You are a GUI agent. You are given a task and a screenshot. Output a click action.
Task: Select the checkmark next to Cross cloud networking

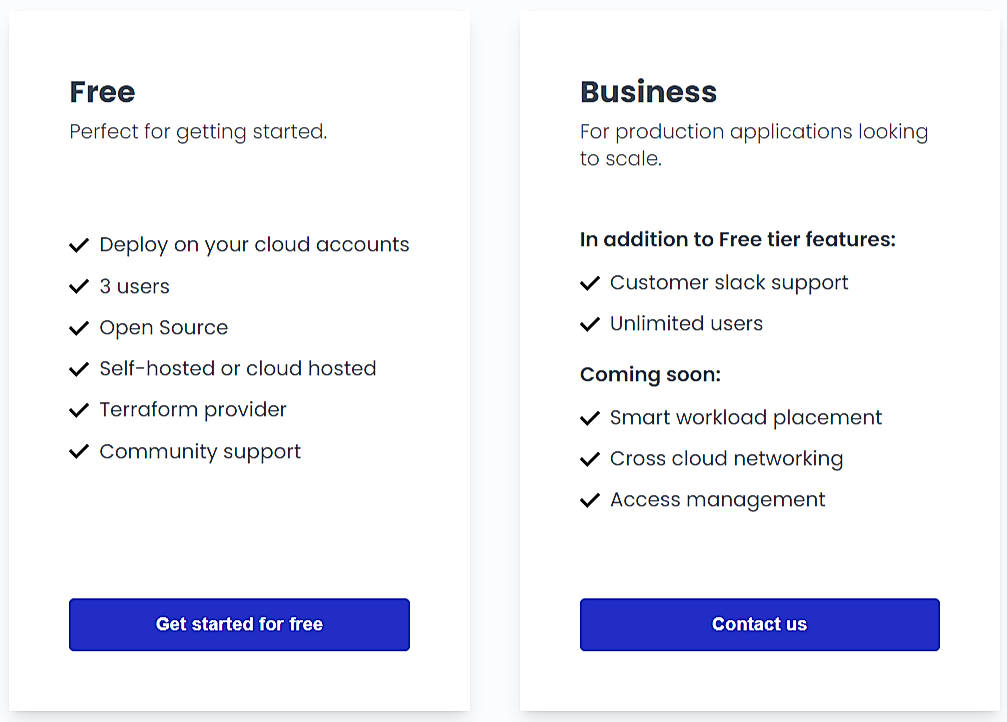tap(590, 459)
